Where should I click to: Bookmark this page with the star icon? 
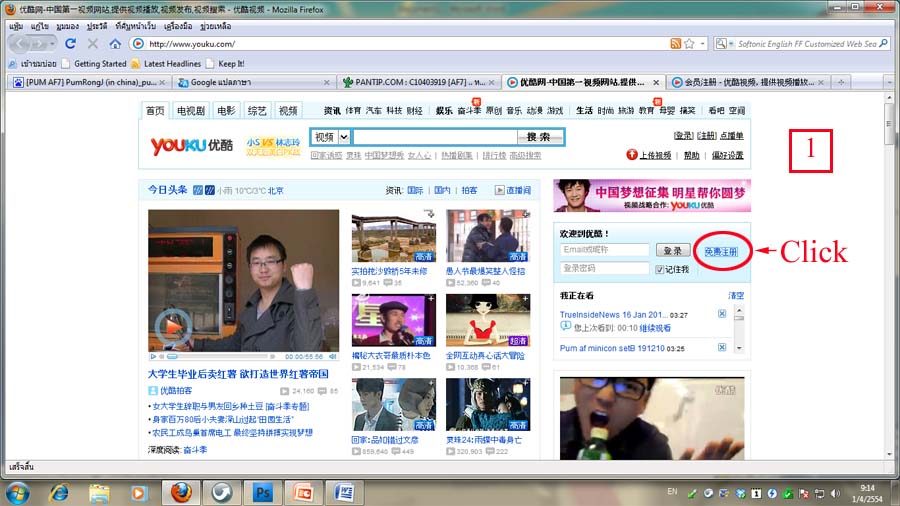(x=689, y=44)
